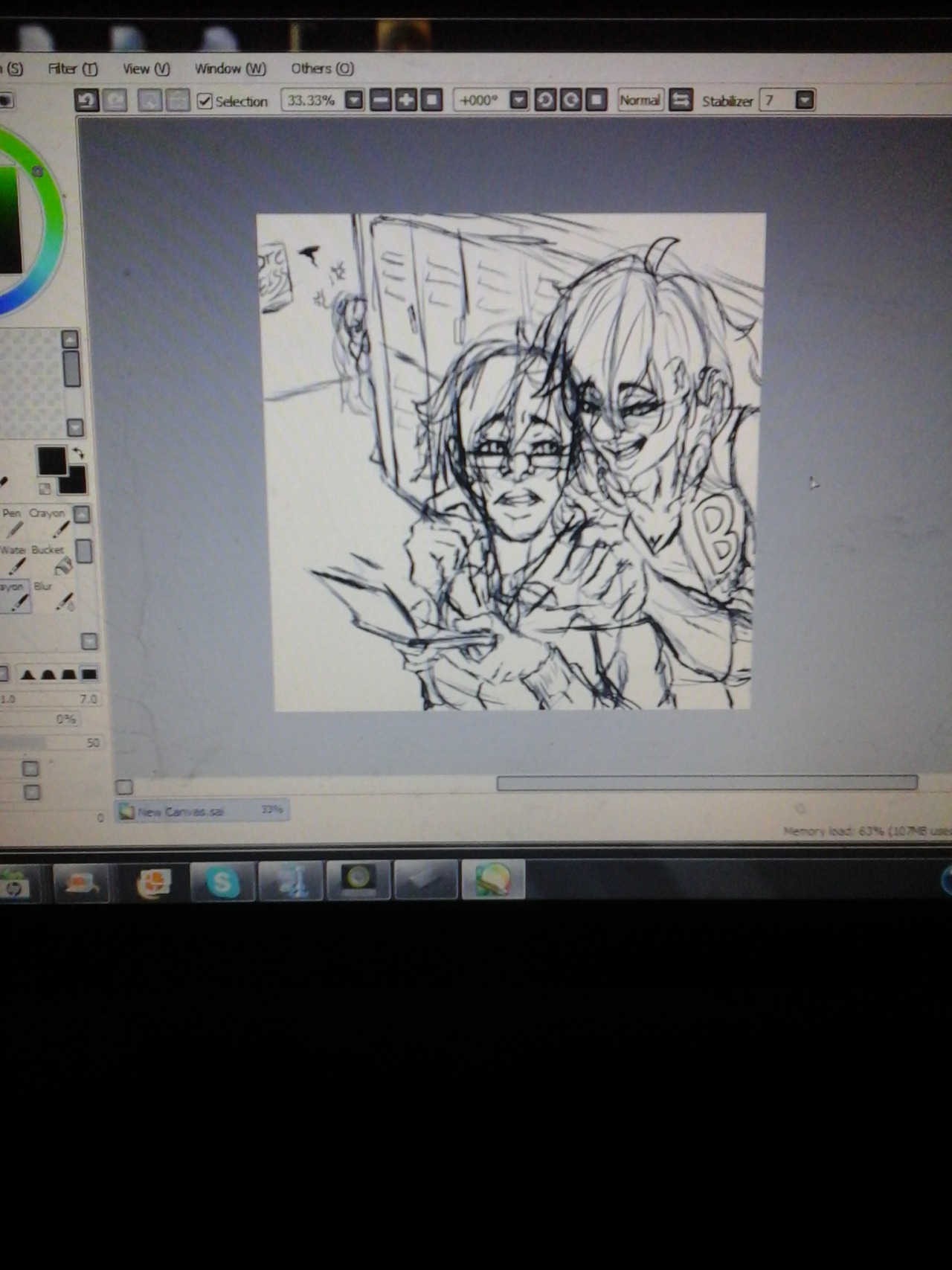Select the Pen tool
The width and height of the screenshot is (952, 1270).
pyautogui.click(x=13, y=523)
